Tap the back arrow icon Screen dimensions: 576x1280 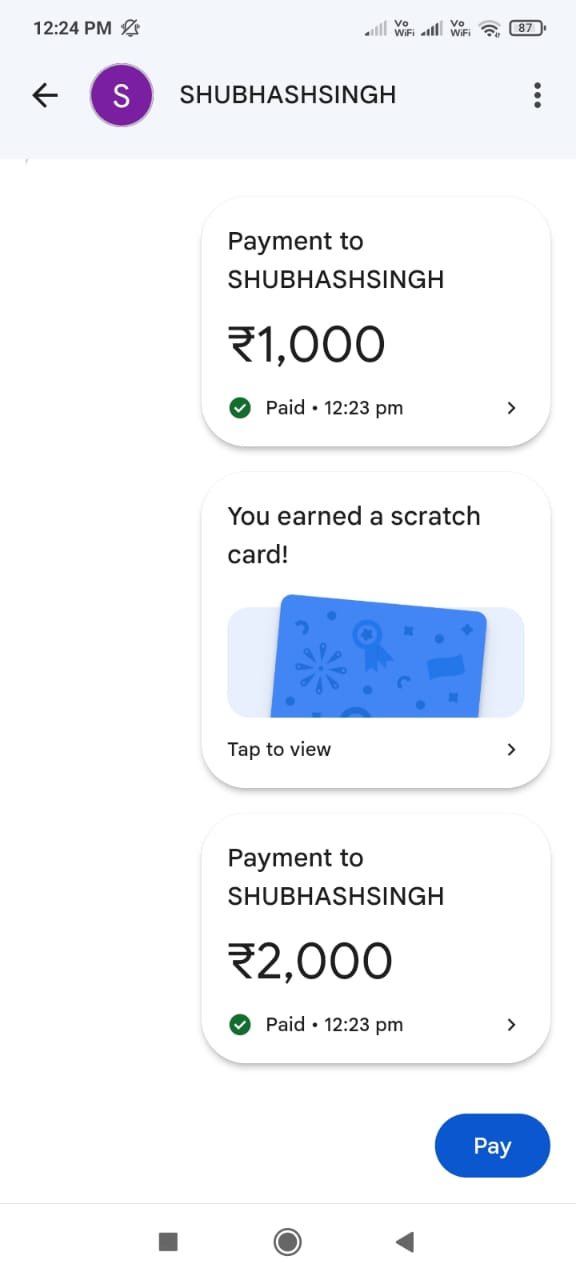pyautogui.click(x=45, y=95)
